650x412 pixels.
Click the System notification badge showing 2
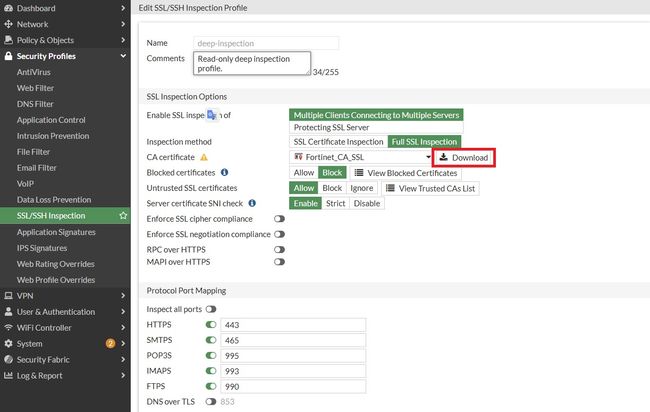click(x=110, y=343)
